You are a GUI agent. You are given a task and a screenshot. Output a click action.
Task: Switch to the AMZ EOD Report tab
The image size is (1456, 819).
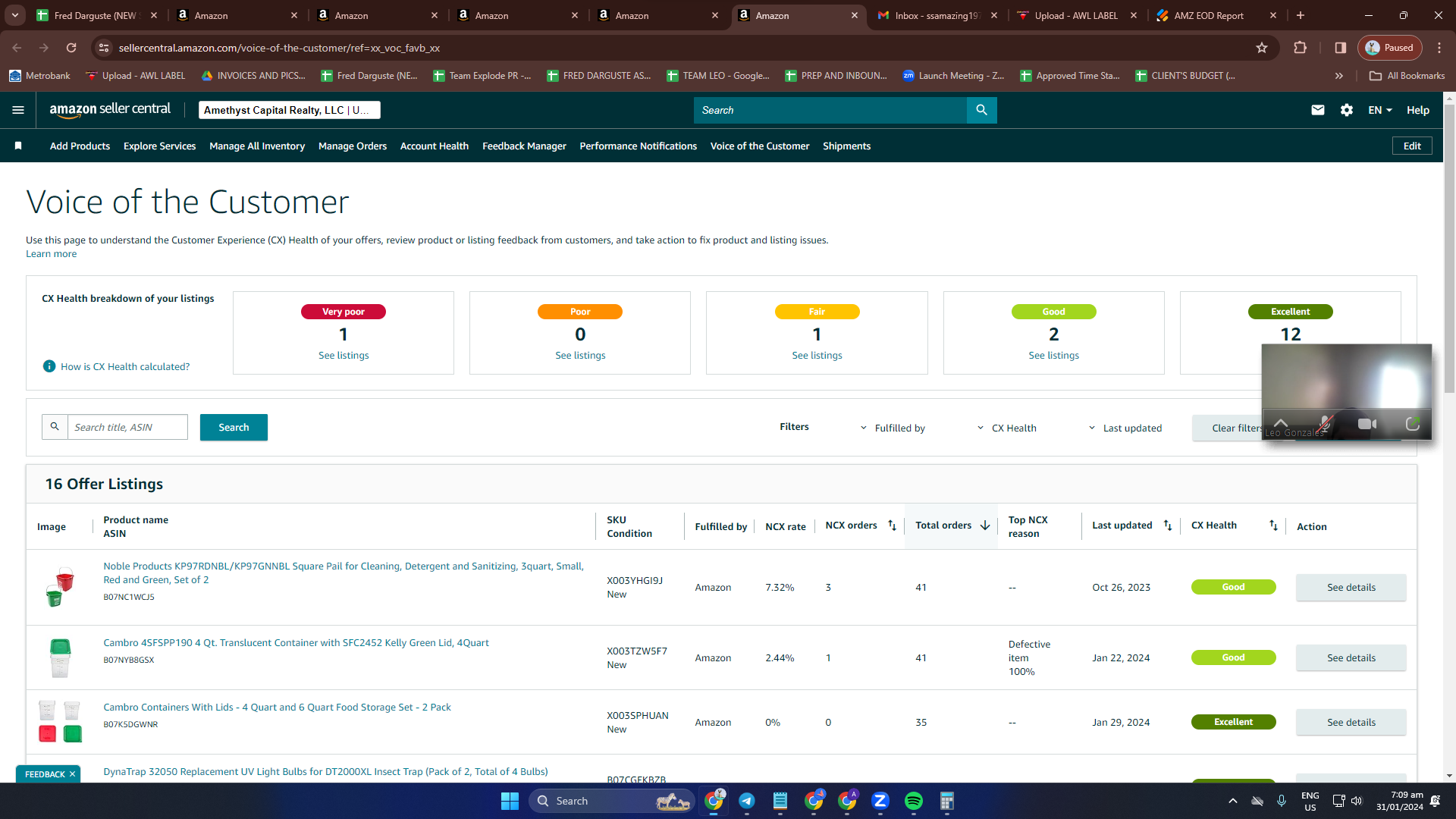(1216, 15)
